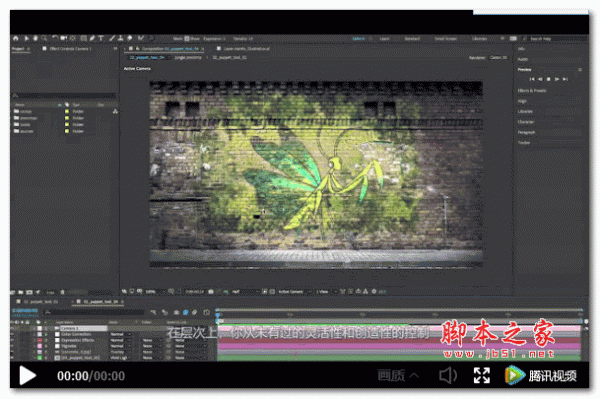Screen dimensions: 600x399
Task: Click the Search Help field
Action: pos(555,39)
